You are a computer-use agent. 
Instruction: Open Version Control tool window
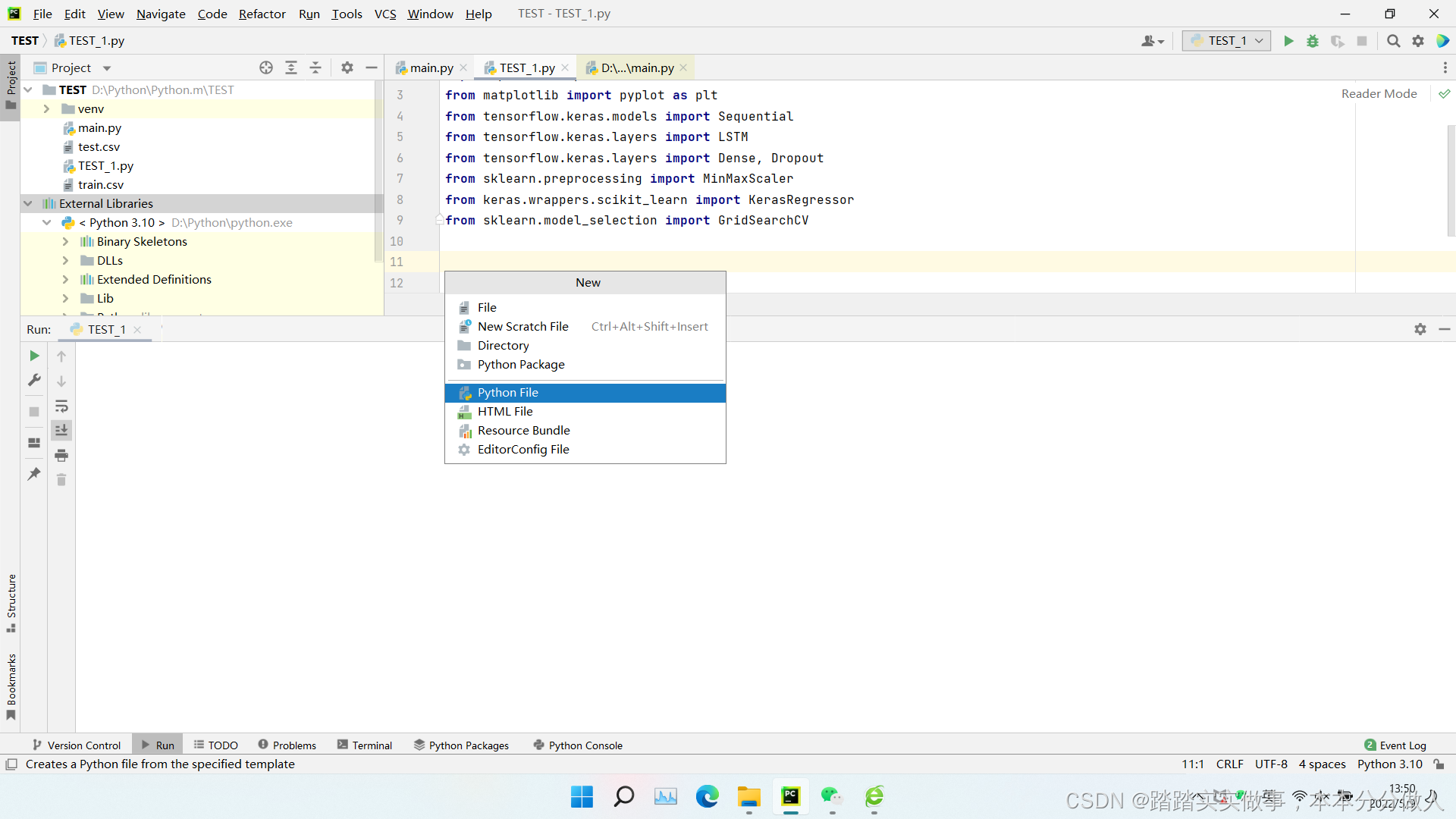pos(77,745)
